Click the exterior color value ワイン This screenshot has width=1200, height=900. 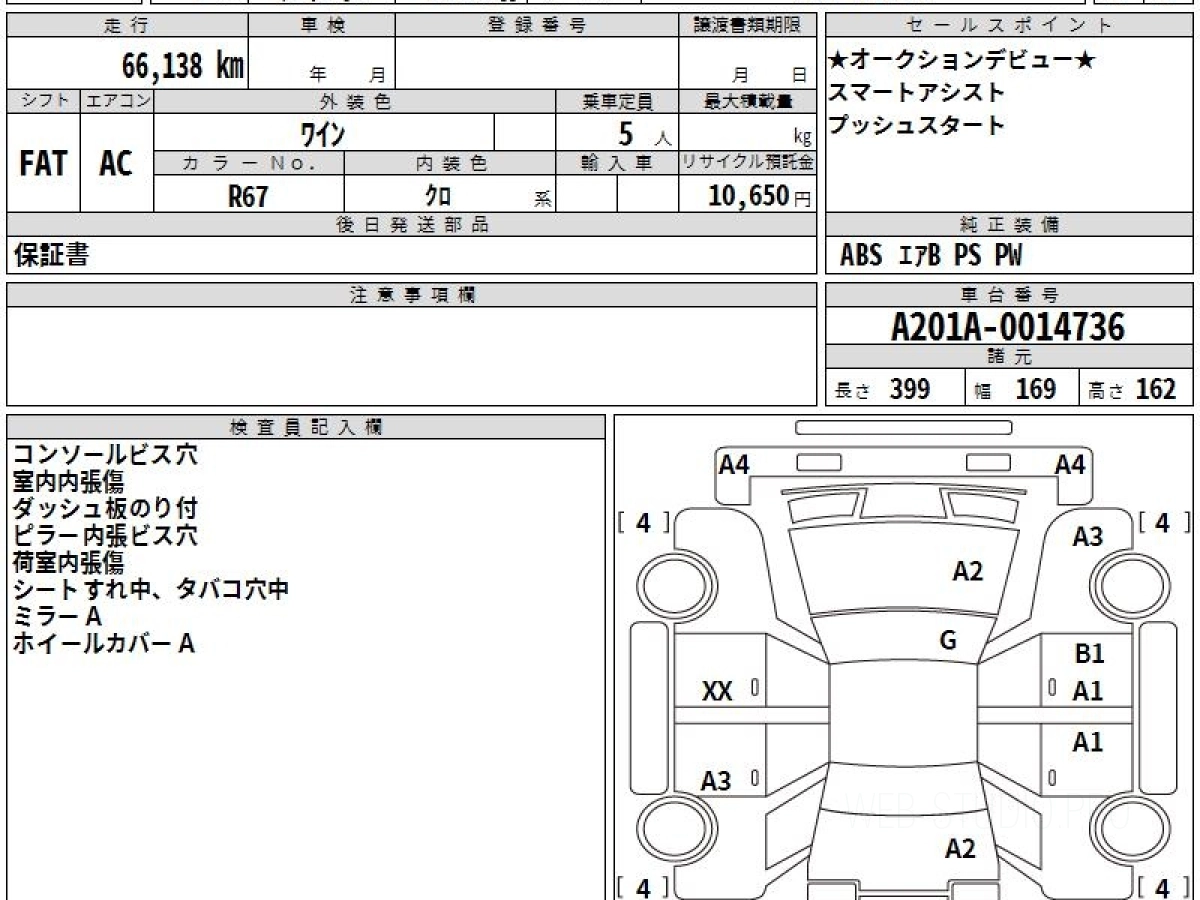[323, 132]
